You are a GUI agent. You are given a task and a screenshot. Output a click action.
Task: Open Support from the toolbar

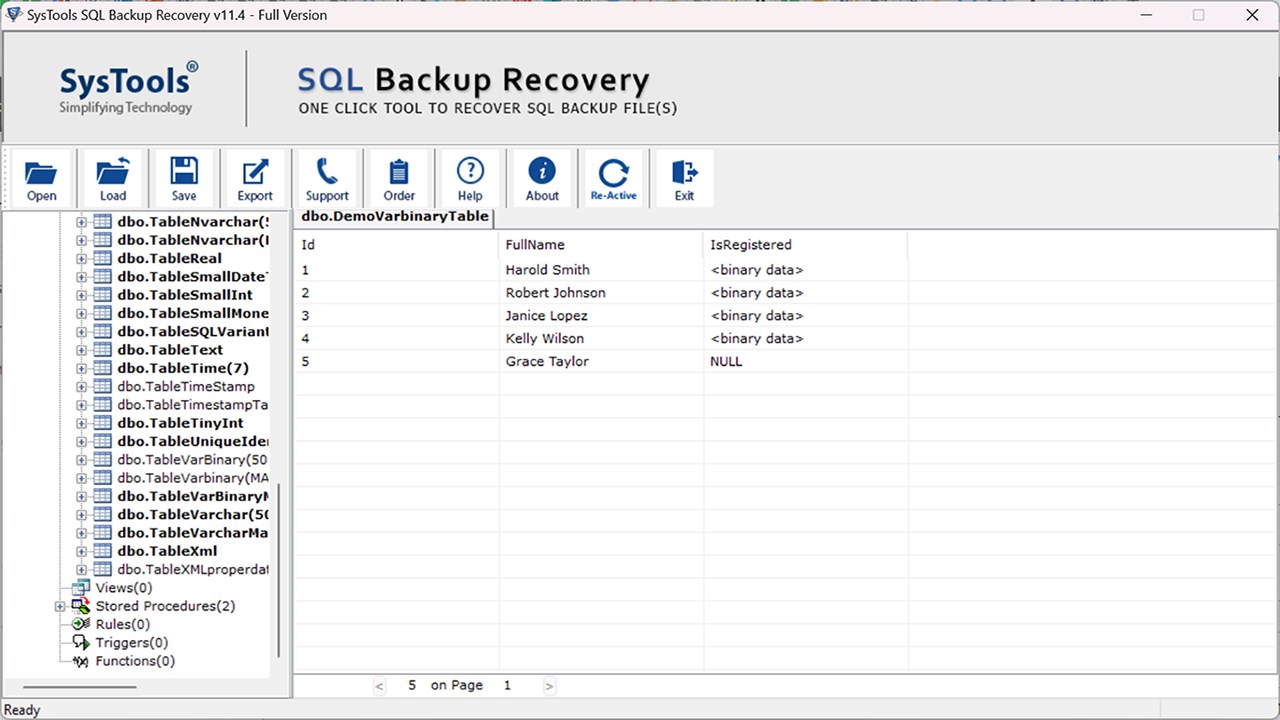(x=327, y=179)
